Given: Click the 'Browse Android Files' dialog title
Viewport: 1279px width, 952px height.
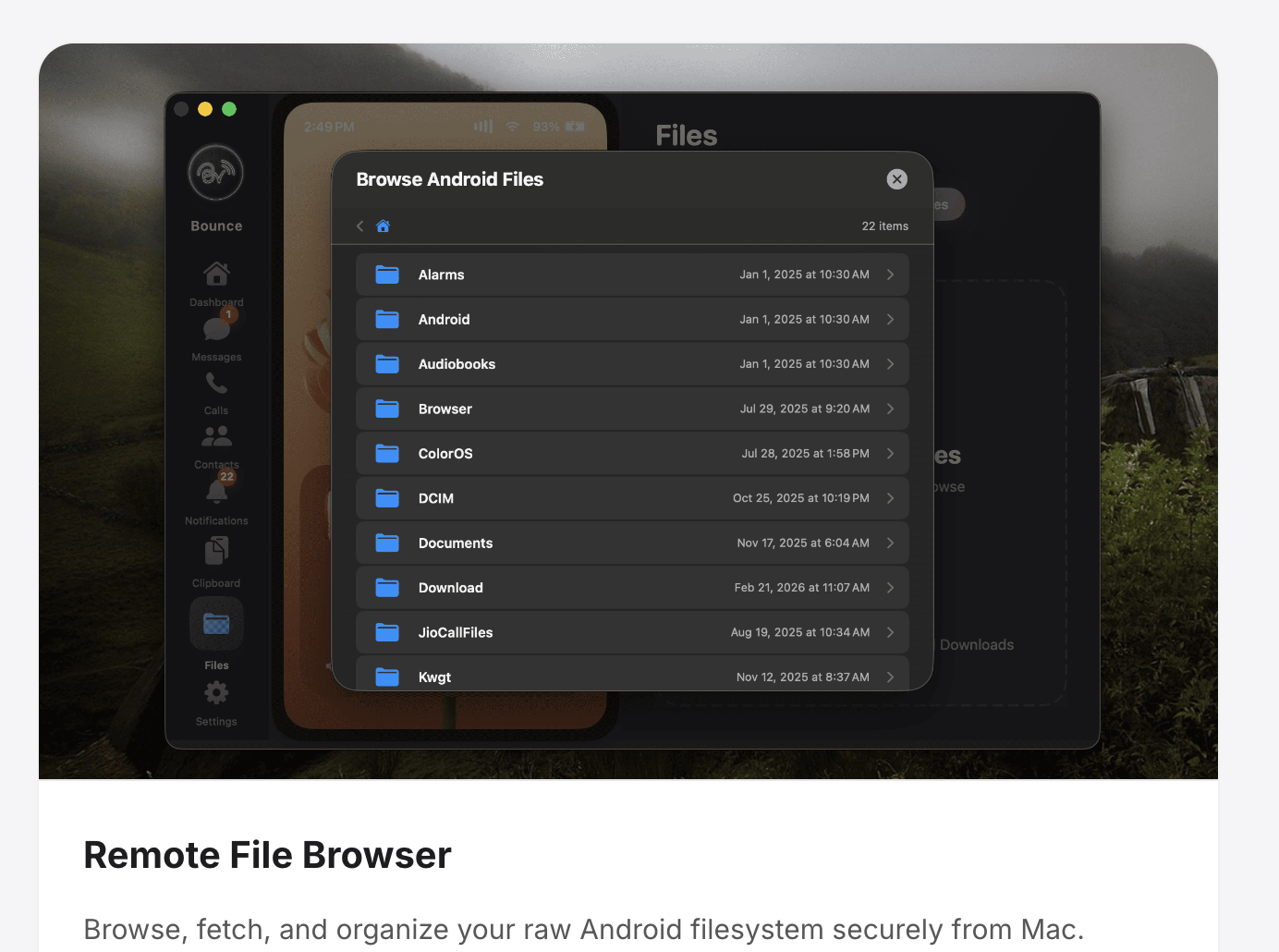Looking at the screenshot, I should pyautogui.click(x=450, y=179).
